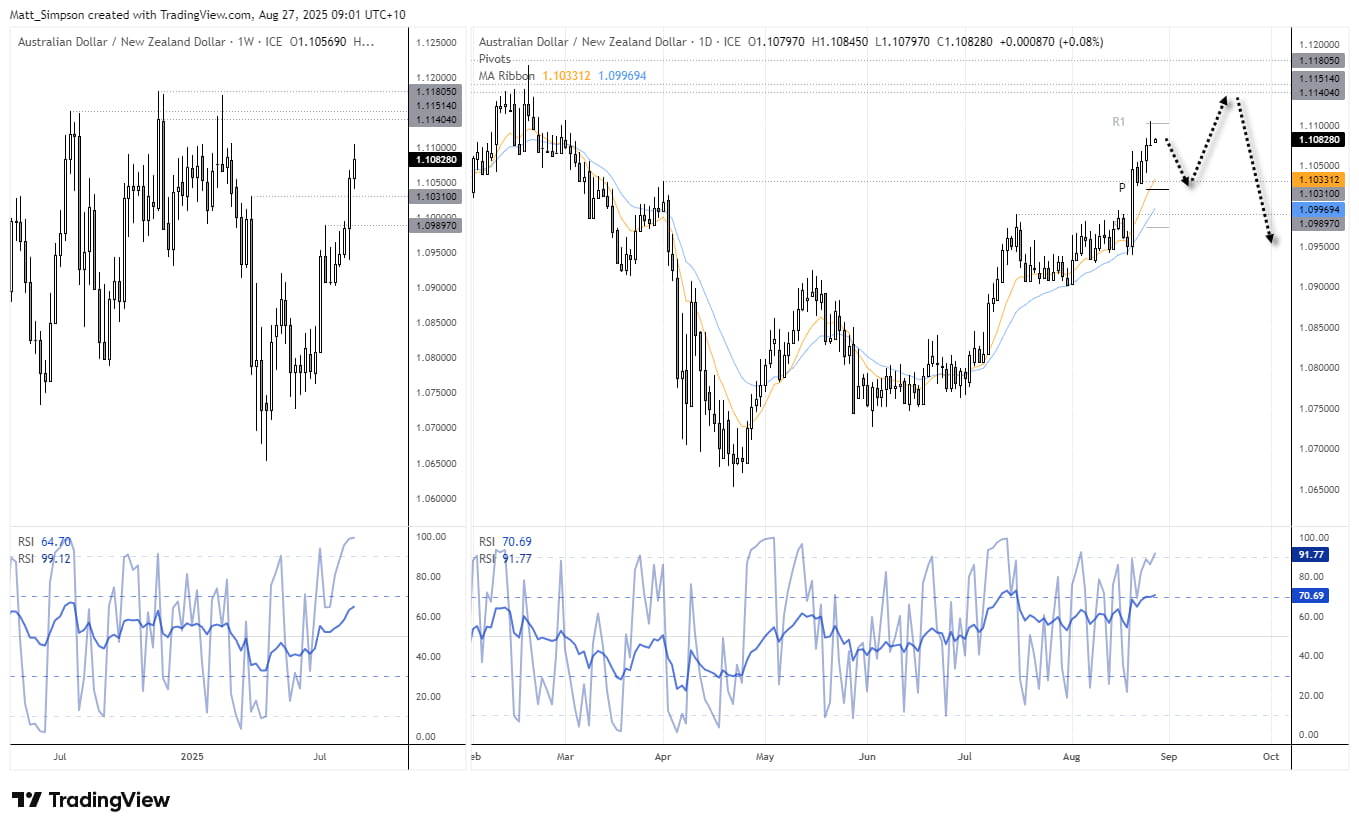Viewport: 1359px width, 830px height.
Task: Toggle the MA Ribbon indicator legend
Action: tap(505, 75)
